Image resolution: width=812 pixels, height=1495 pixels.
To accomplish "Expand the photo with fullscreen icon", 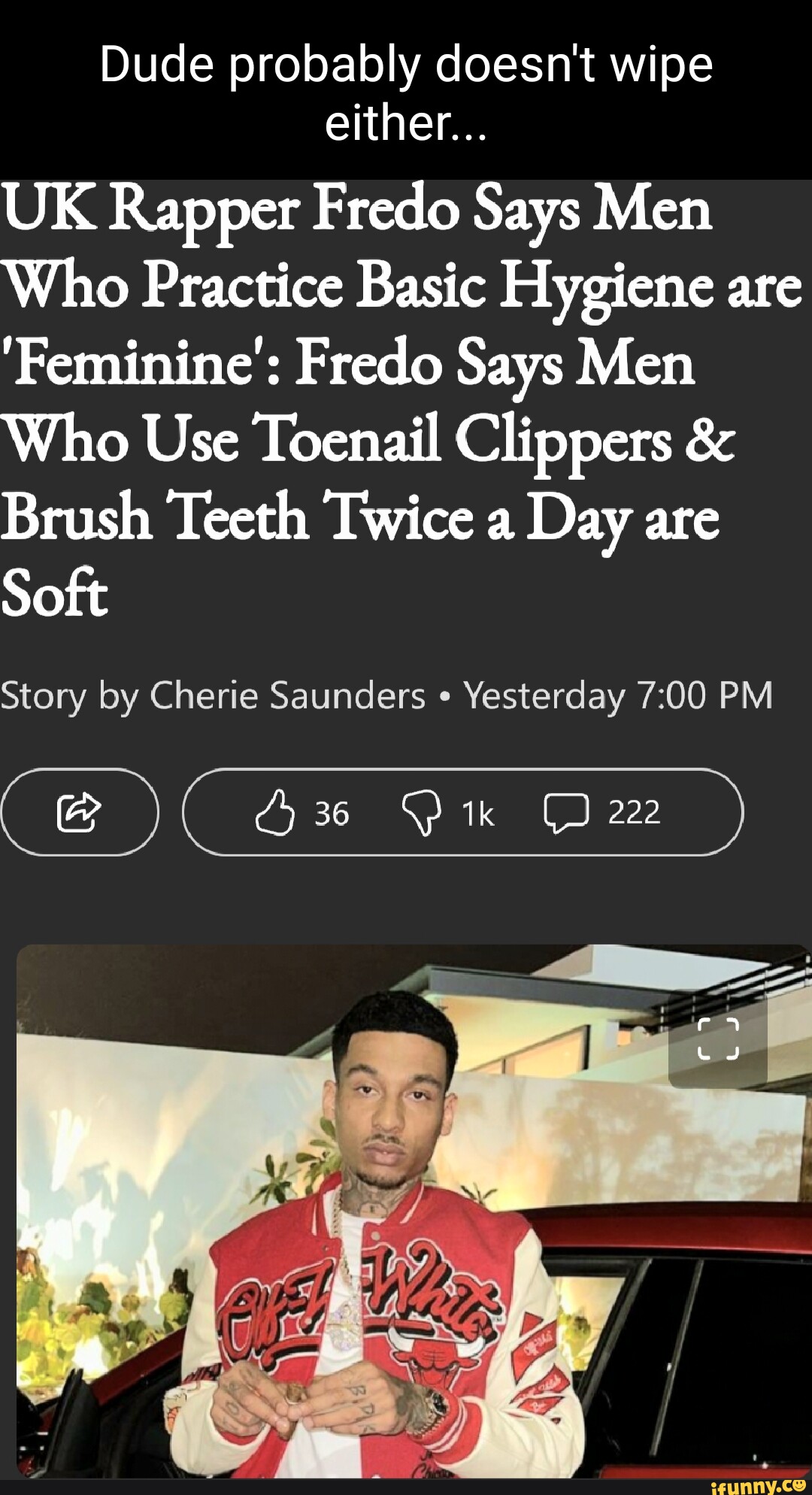I will [x=717, y=1039].
